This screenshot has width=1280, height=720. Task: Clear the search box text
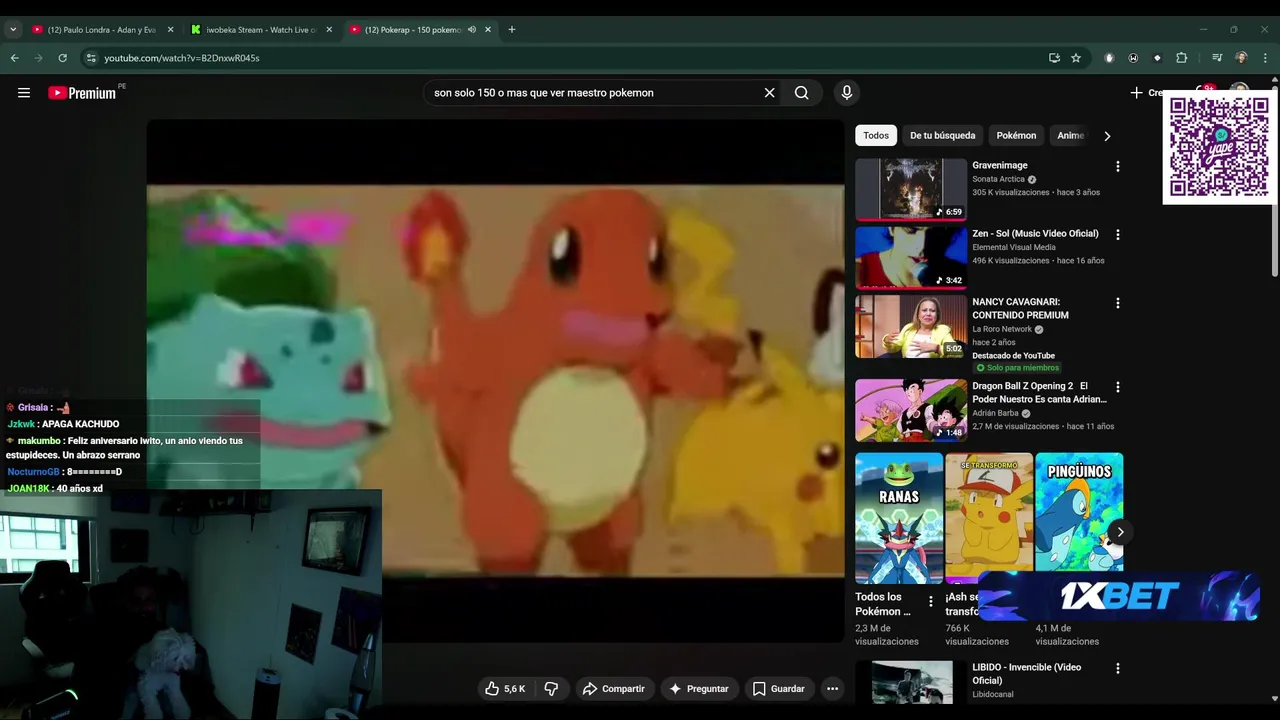click(770, 93)
